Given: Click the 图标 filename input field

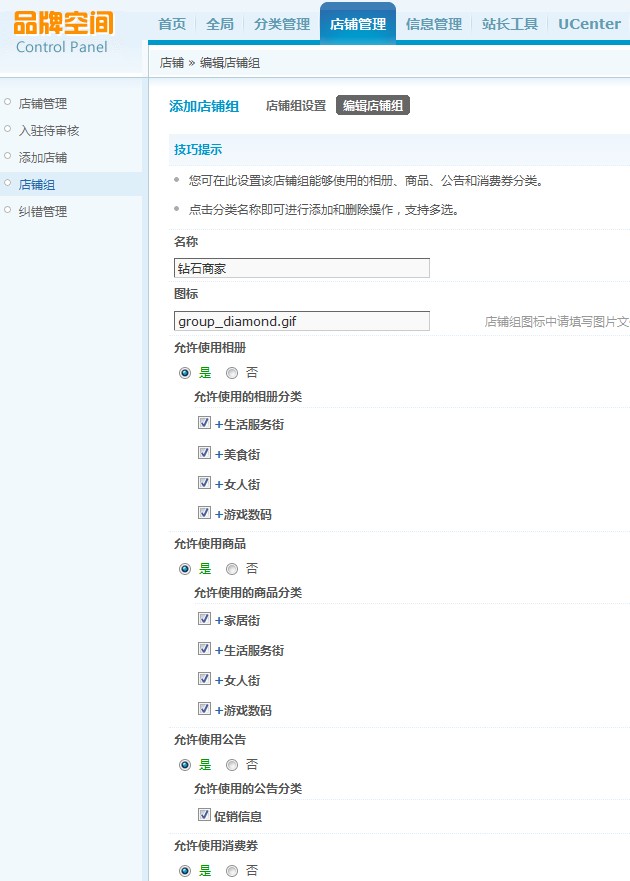Looking at the screenshot, I should 302,321.
